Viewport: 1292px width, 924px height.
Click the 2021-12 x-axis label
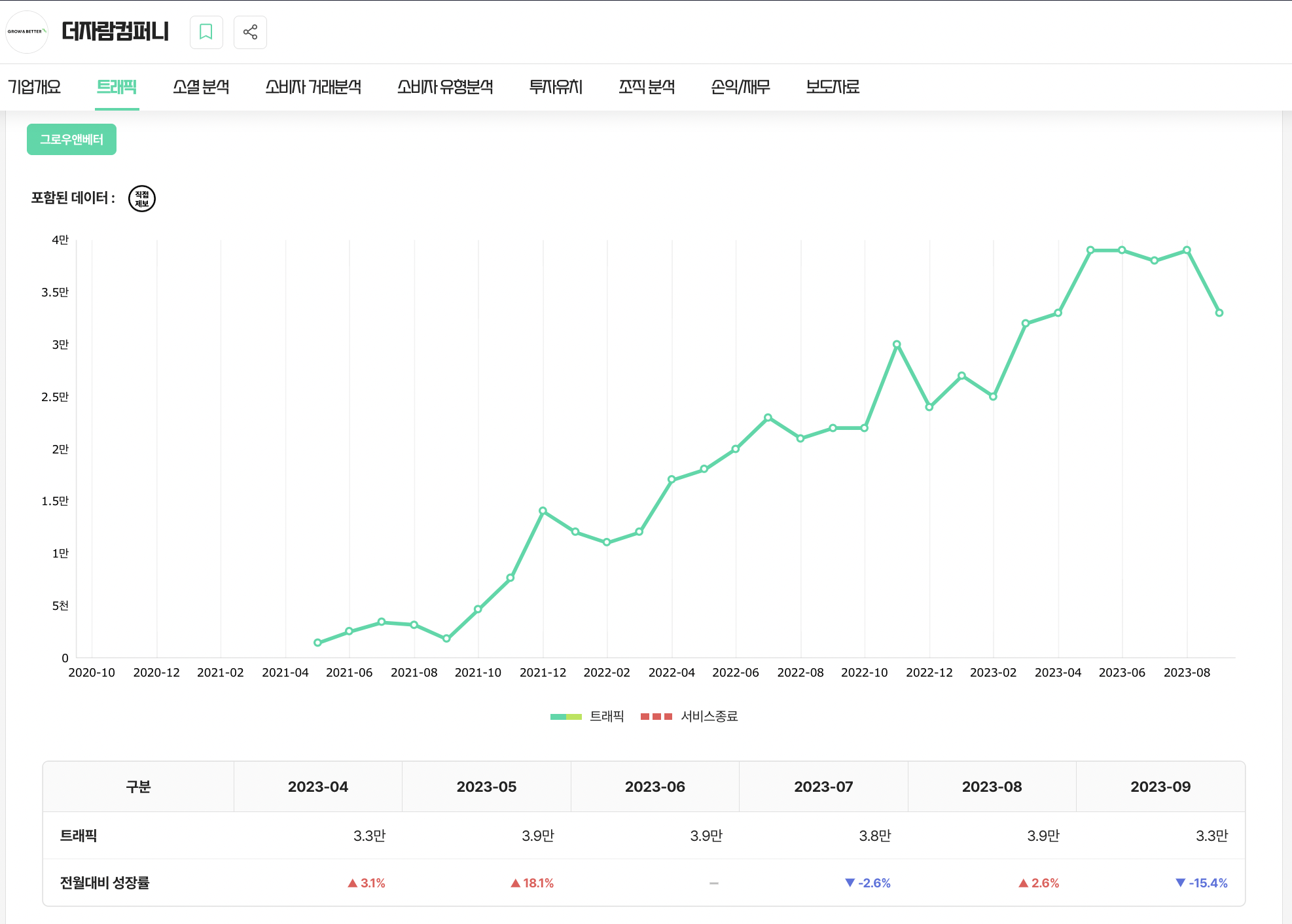[543, 673]
